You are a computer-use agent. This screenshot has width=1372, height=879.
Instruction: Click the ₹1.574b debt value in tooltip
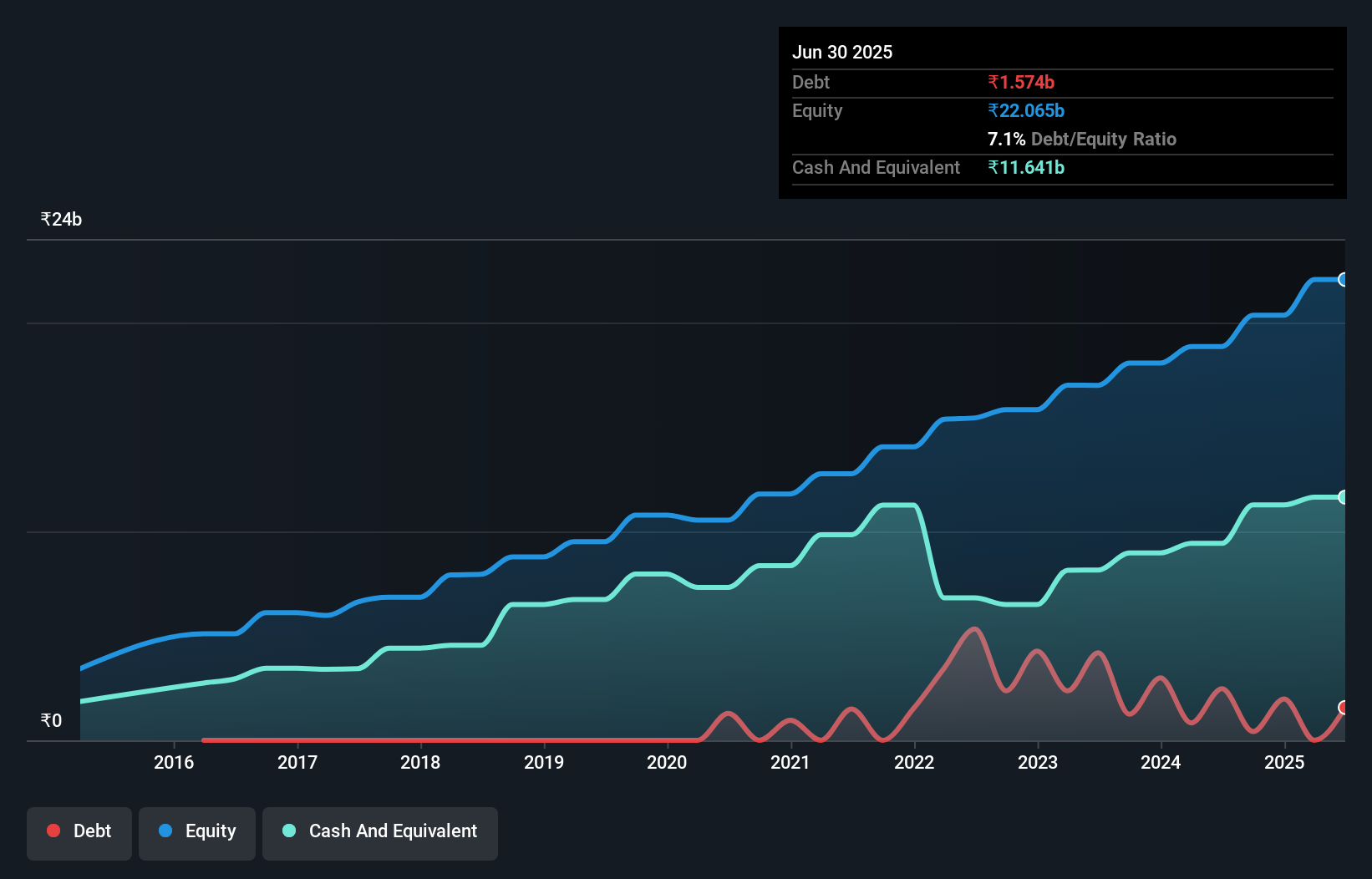pyautogui.click(x=1021, y=82)
